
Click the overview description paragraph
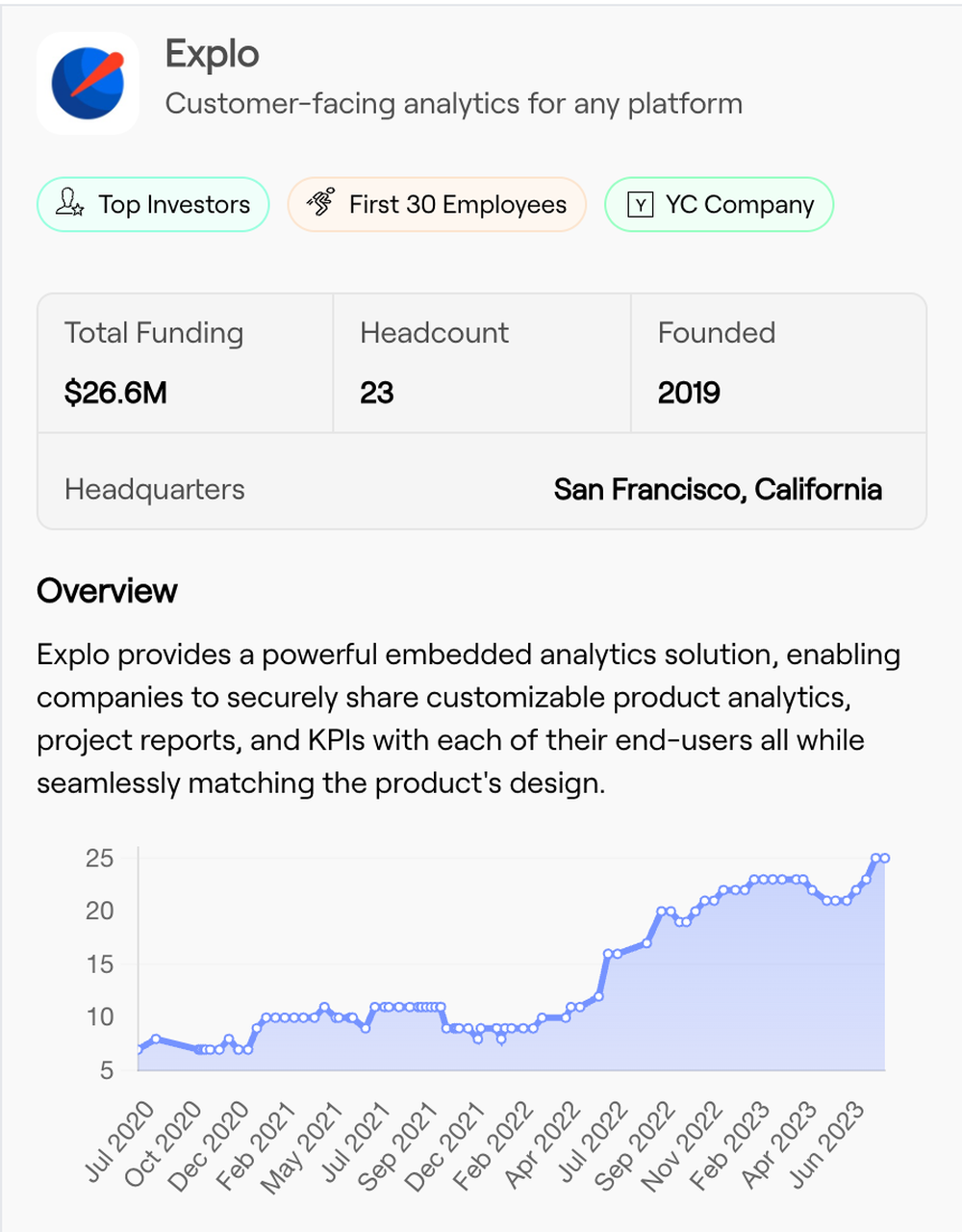468,719
